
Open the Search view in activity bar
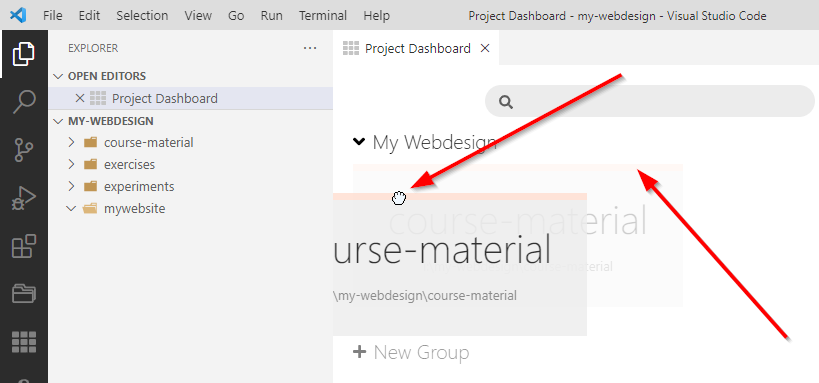coord(24,101)
